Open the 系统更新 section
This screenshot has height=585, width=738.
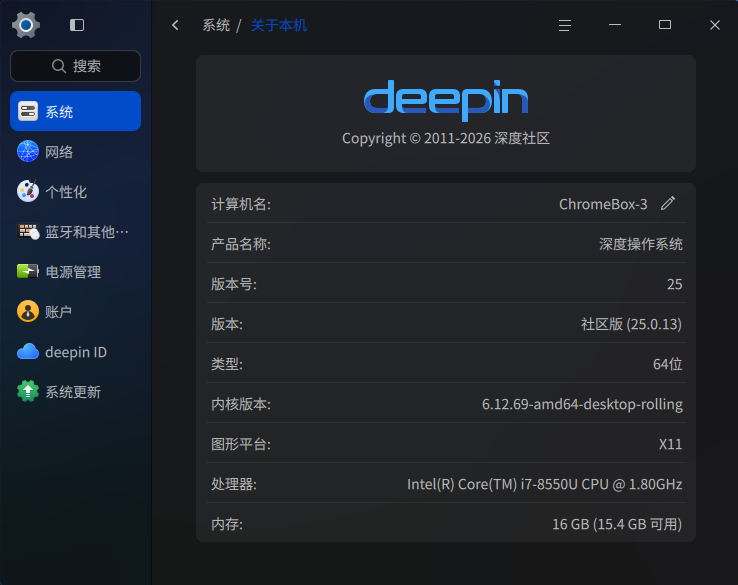click(75, 392)
